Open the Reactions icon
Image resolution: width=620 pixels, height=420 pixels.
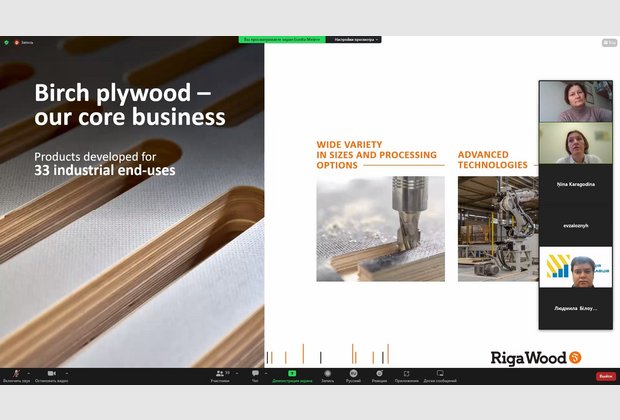pos(379,373)
